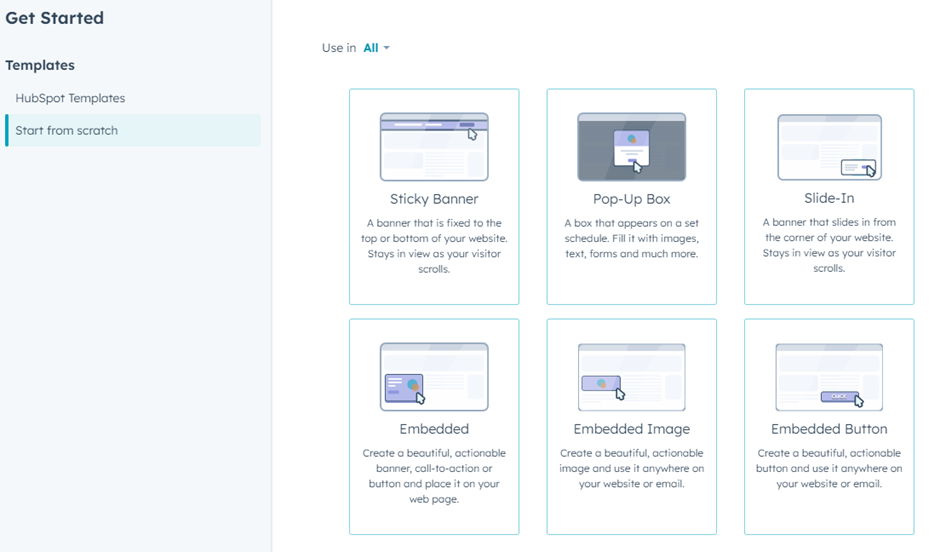This screenshot has height=552, width=940.
Task: Click the Templates heading
Action: pyautogui.click(x=40, y=65)
